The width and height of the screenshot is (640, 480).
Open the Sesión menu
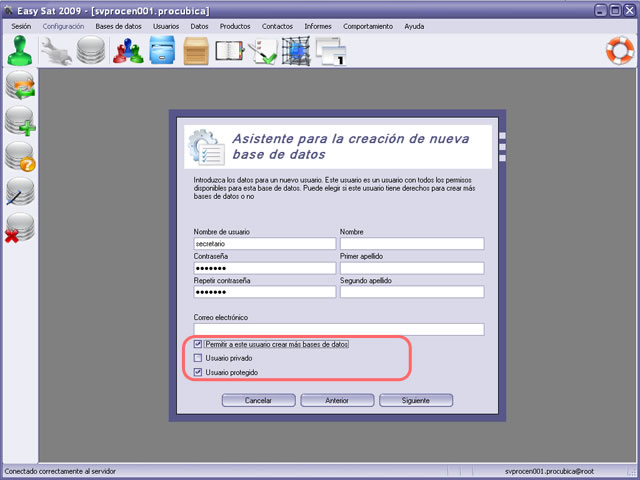coord(21,26)
